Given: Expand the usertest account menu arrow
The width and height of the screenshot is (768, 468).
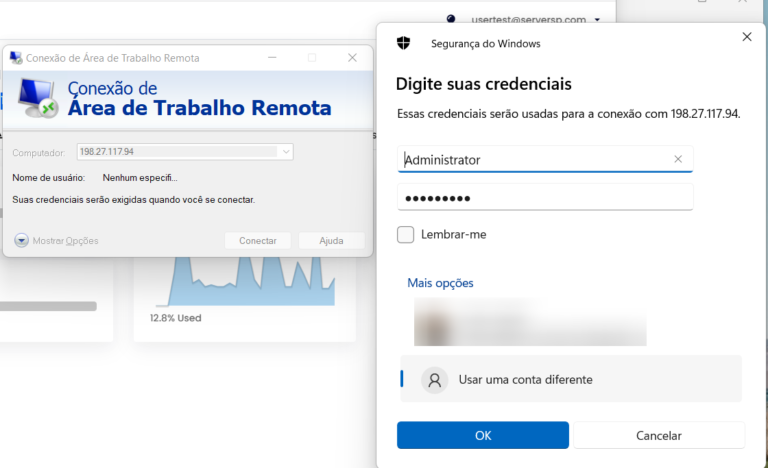Looking at the screenshot, I should click(597, 20).
